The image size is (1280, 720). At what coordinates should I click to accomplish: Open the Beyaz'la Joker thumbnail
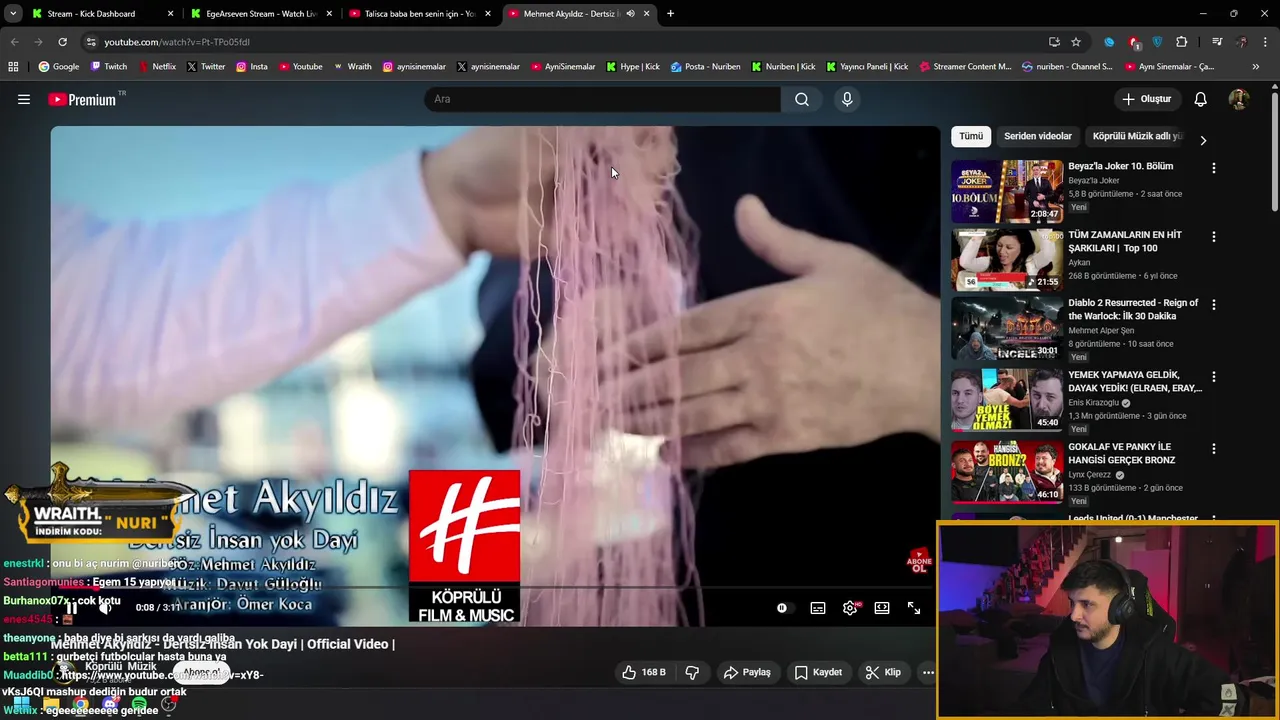click(x=1007, y=191)
